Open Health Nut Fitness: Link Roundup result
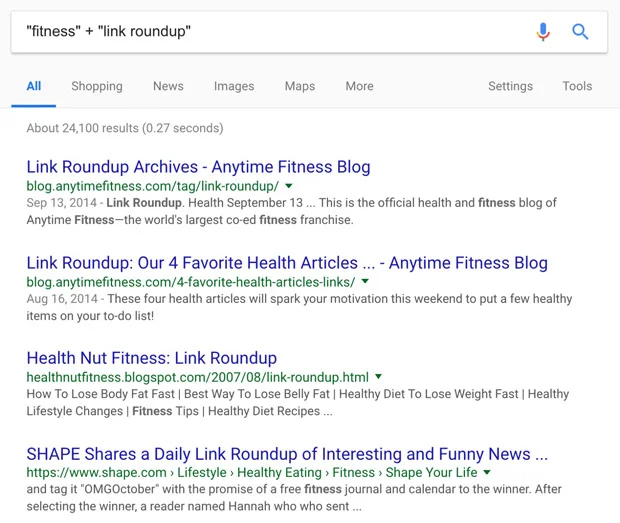The image size is (620, 523). click(x=152, y=358)
